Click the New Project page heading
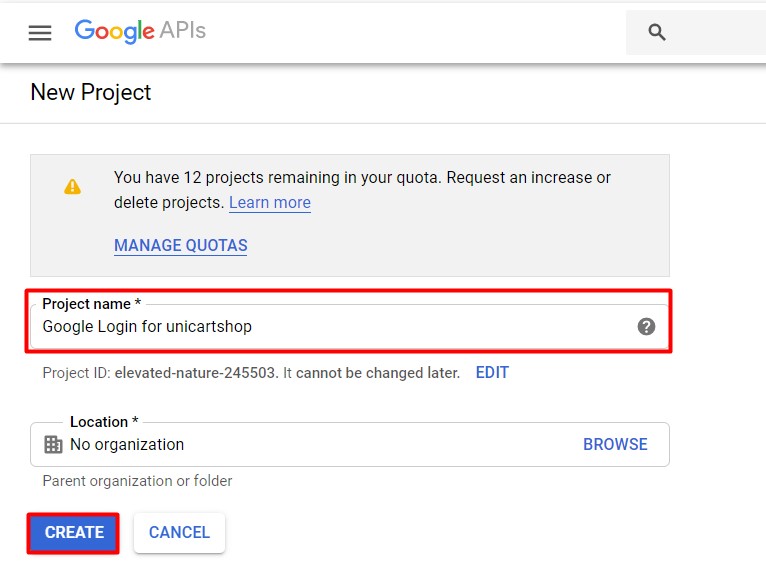Viewport: 766px width, 573px height. point(91,92)
